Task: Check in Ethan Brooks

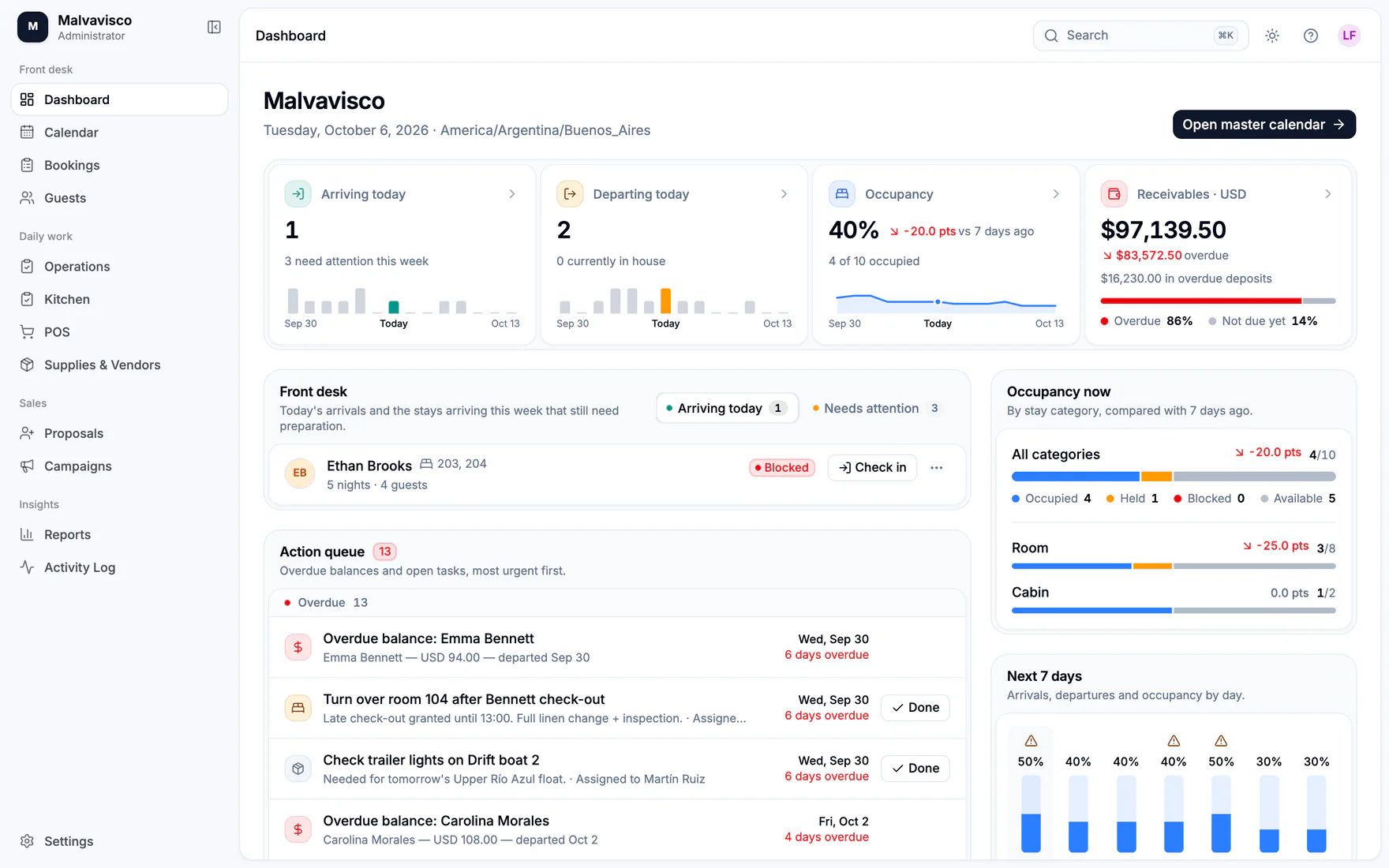Action: tap(872, 468)
